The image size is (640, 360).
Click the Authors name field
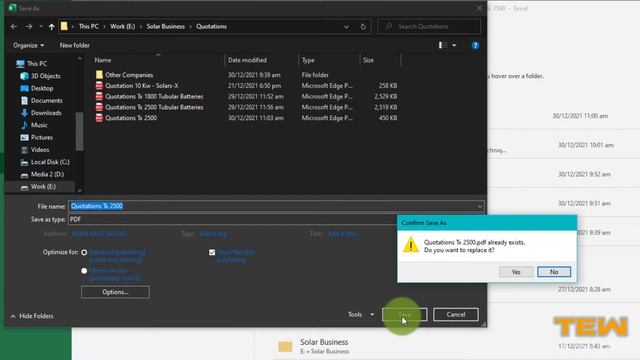point(99,234)
